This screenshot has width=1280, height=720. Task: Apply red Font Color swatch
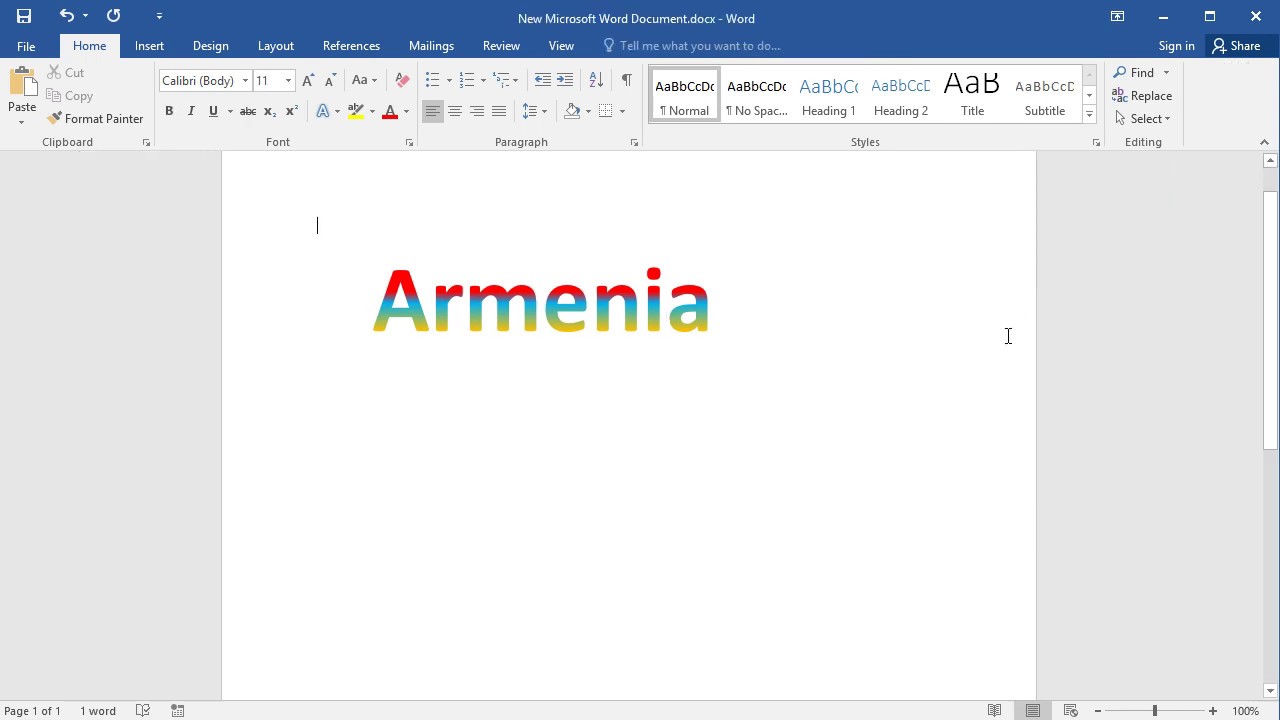click(390, 111)
